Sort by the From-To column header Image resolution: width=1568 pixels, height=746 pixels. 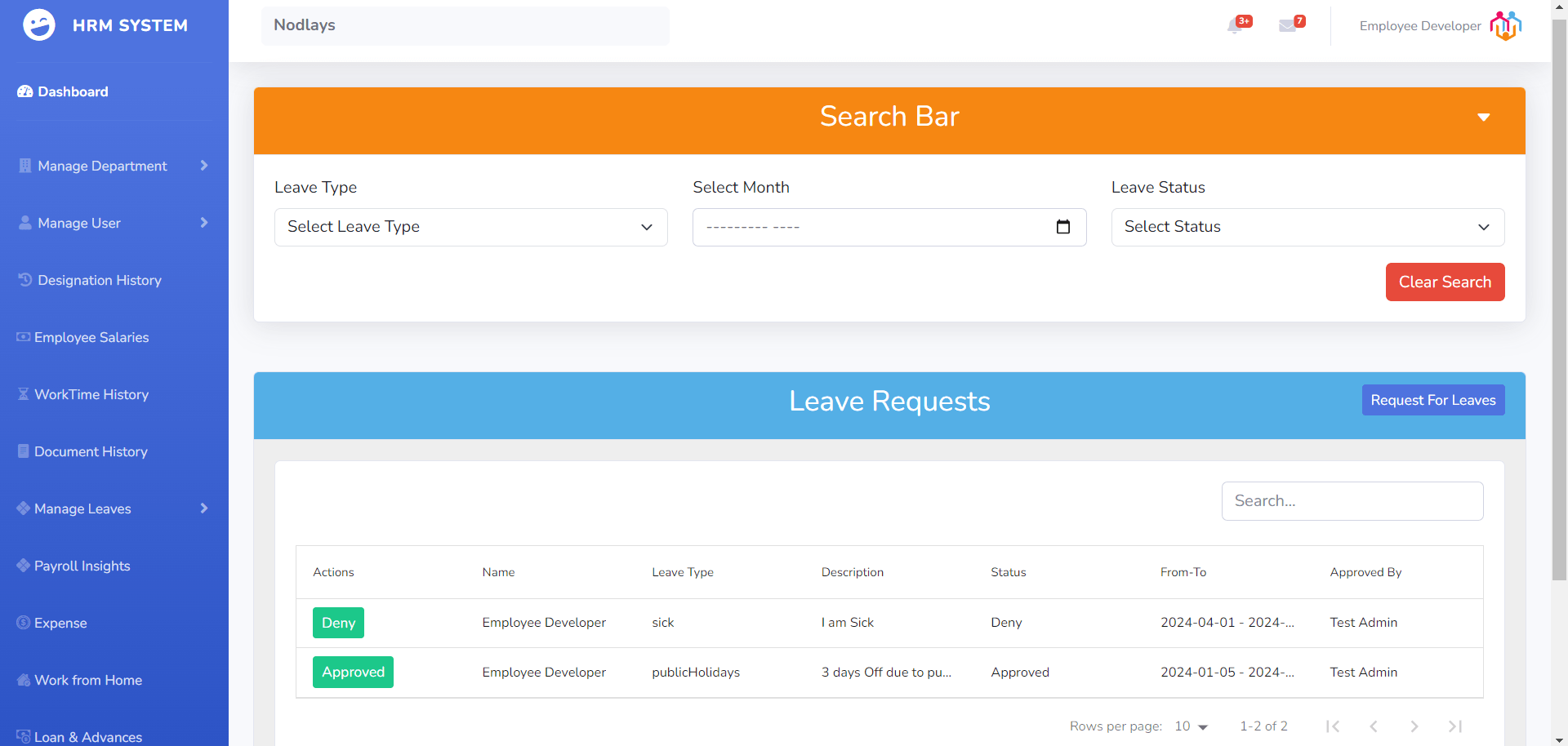coord(1183,572)
